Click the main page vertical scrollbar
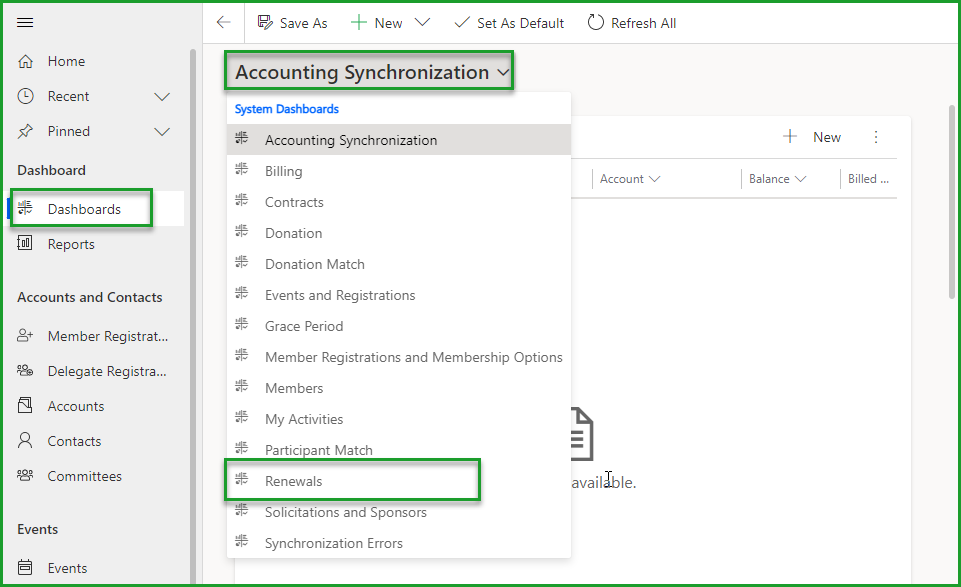 (952, 200)
